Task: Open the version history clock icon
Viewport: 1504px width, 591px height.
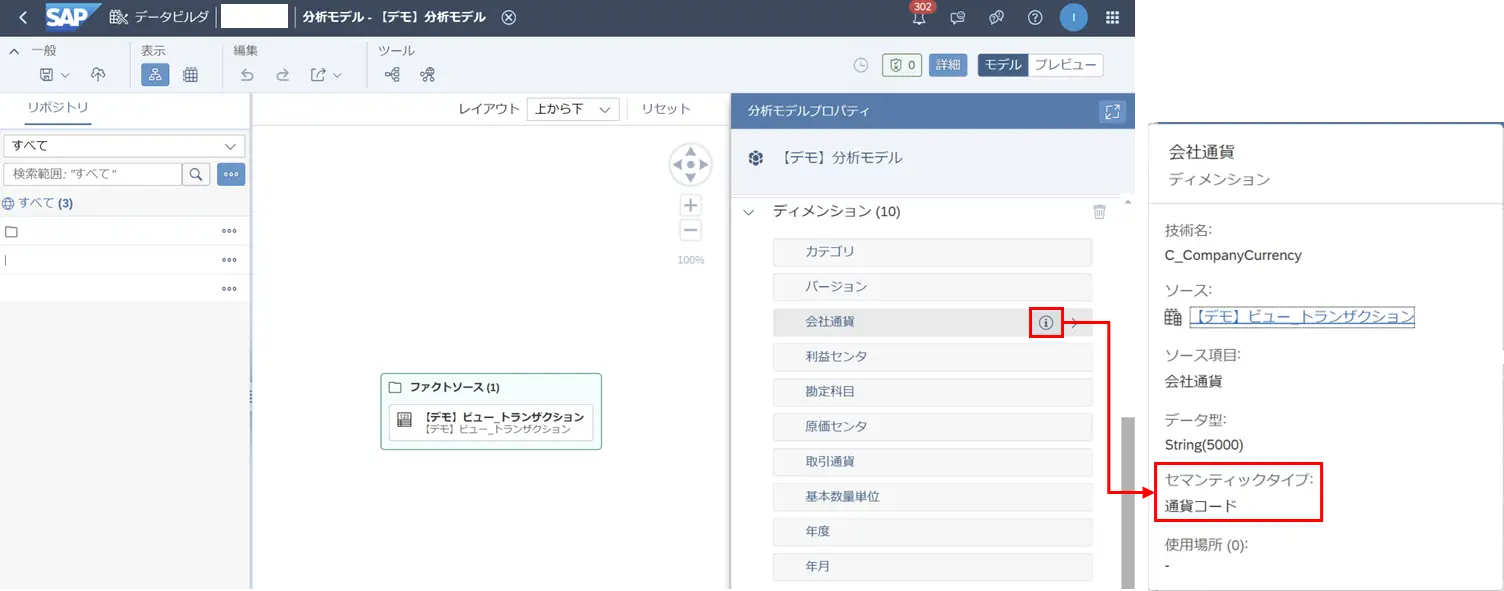Action: 861,65
